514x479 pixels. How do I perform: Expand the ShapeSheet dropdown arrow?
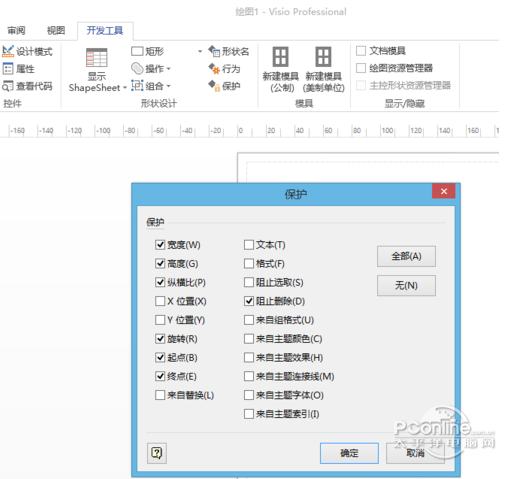pyautogui.click(x=125, y=88)
